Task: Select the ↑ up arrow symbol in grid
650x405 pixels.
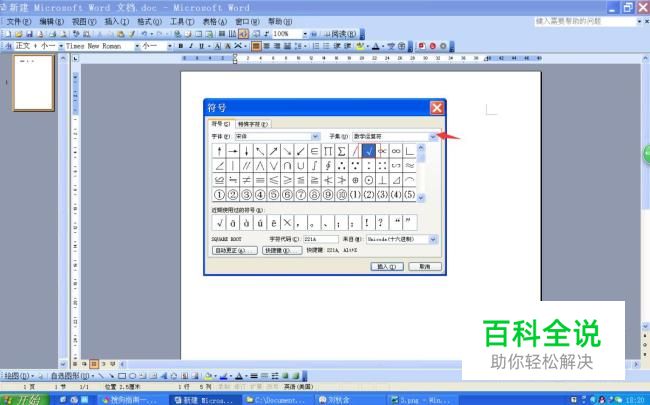Action: [219, 151]
